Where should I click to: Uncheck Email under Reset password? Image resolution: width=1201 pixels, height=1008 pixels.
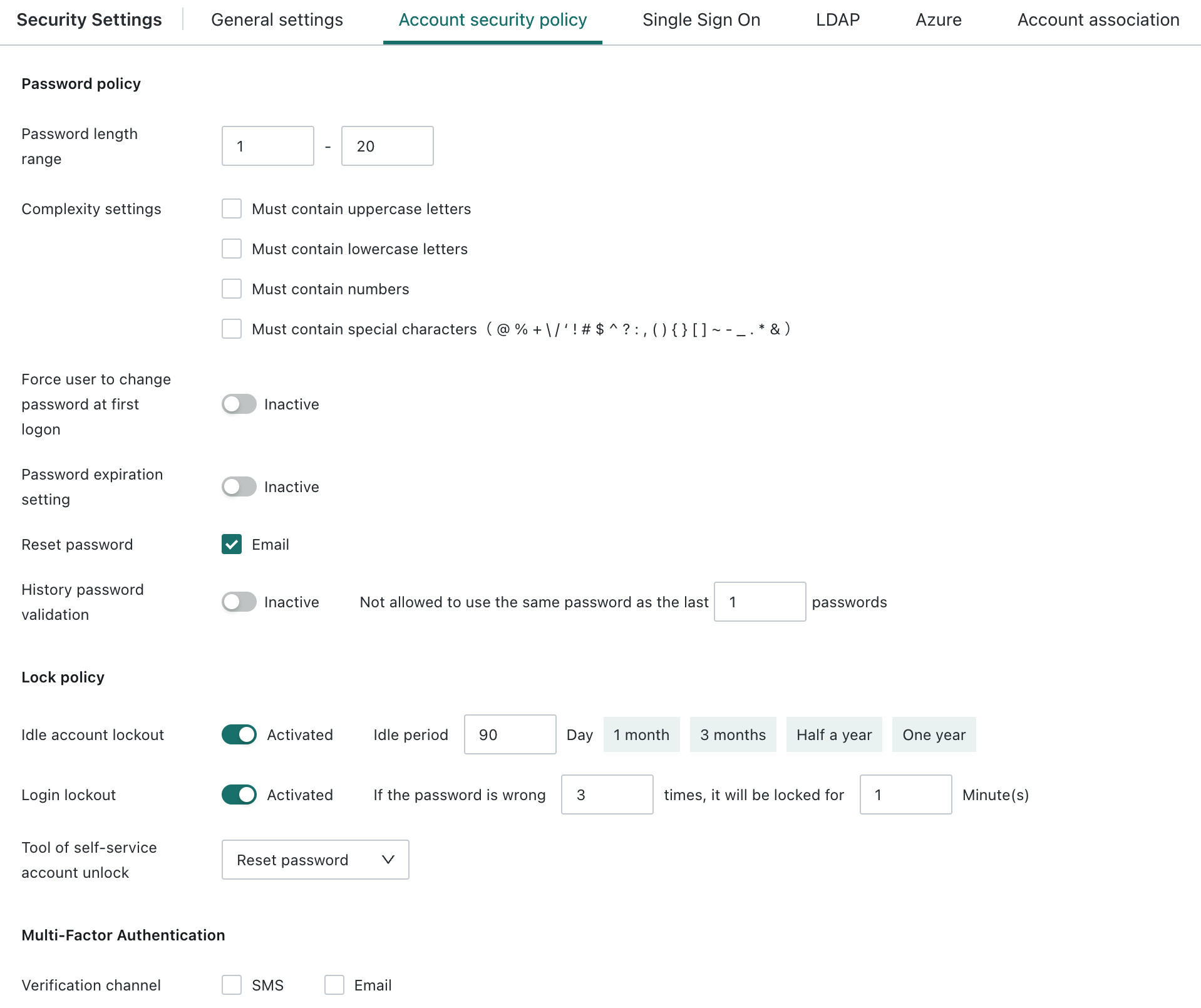coord(232,544)
